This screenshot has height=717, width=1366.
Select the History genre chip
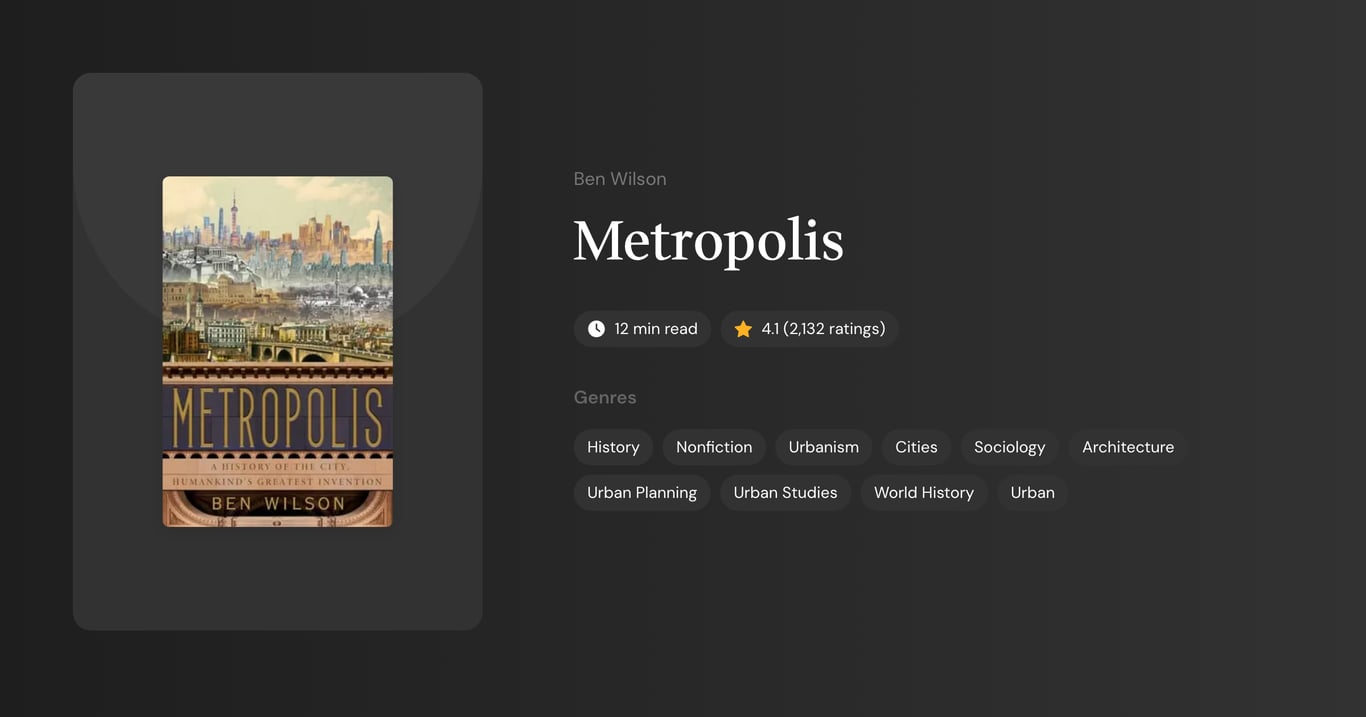[613, 447]
